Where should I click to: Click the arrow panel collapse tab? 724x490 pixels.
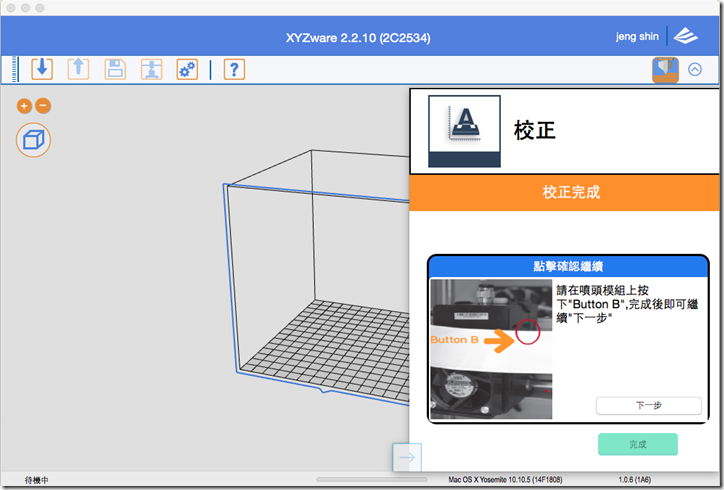point(407,457)
